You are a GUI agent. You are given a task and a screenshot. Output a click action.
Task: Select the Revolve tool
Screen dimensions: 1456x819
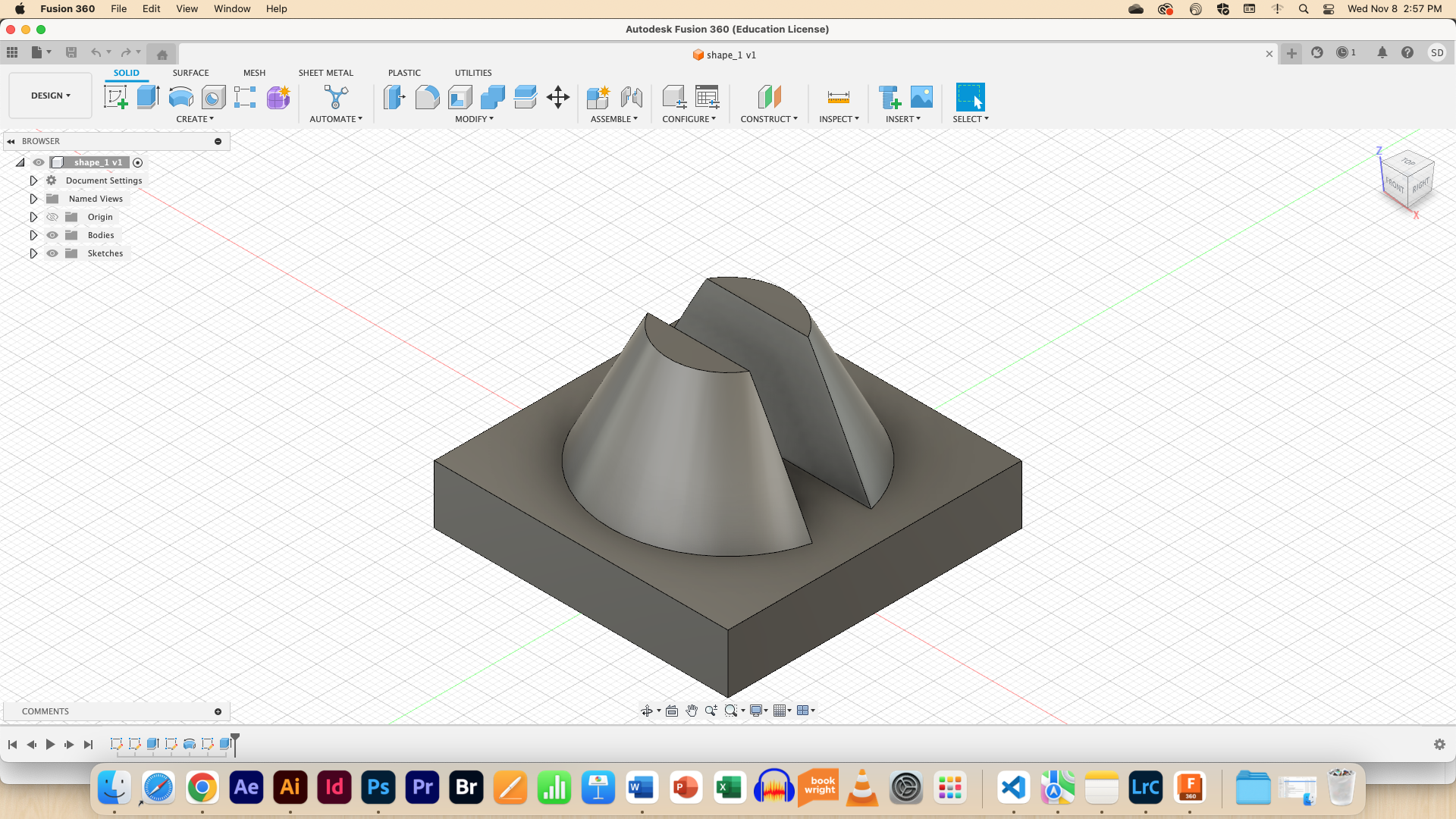(180, 97)
